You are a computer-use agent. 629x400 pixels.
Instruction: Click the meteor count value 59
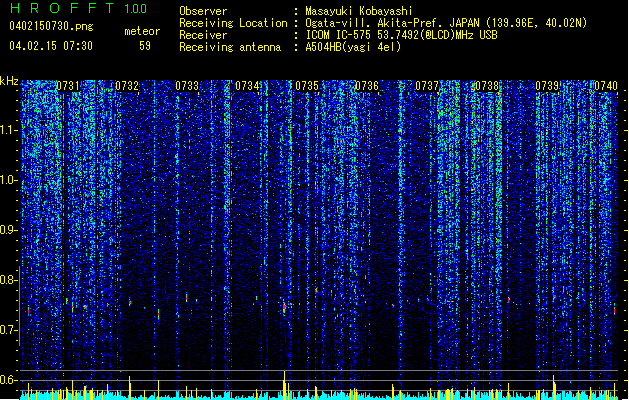click(145, 46)
